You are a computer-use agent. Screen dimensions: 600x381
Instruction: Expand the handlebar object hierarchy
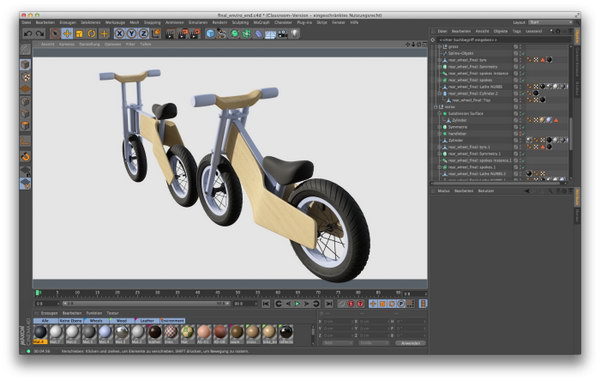coord(439,134)
